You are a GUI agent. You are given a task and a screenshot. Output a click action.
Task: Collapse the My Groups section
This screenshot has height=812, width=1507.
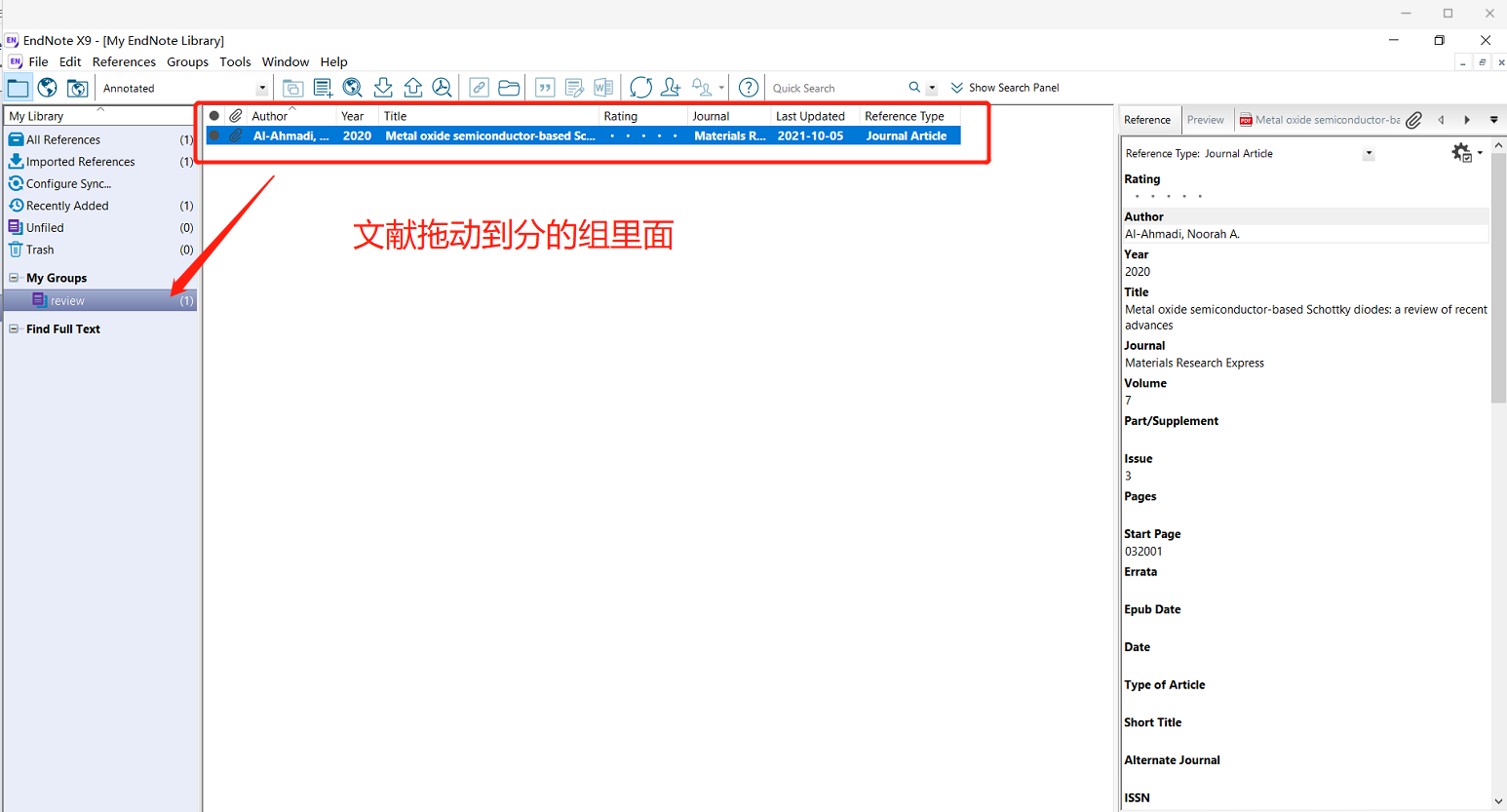click(x=14, y=278)
